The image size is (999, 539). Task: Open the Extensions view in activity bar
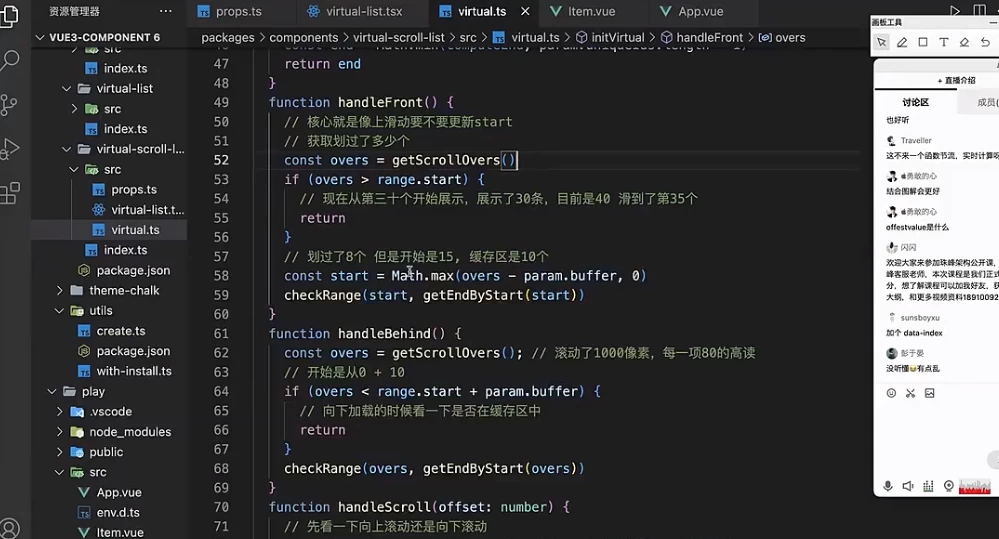point(10,191)
